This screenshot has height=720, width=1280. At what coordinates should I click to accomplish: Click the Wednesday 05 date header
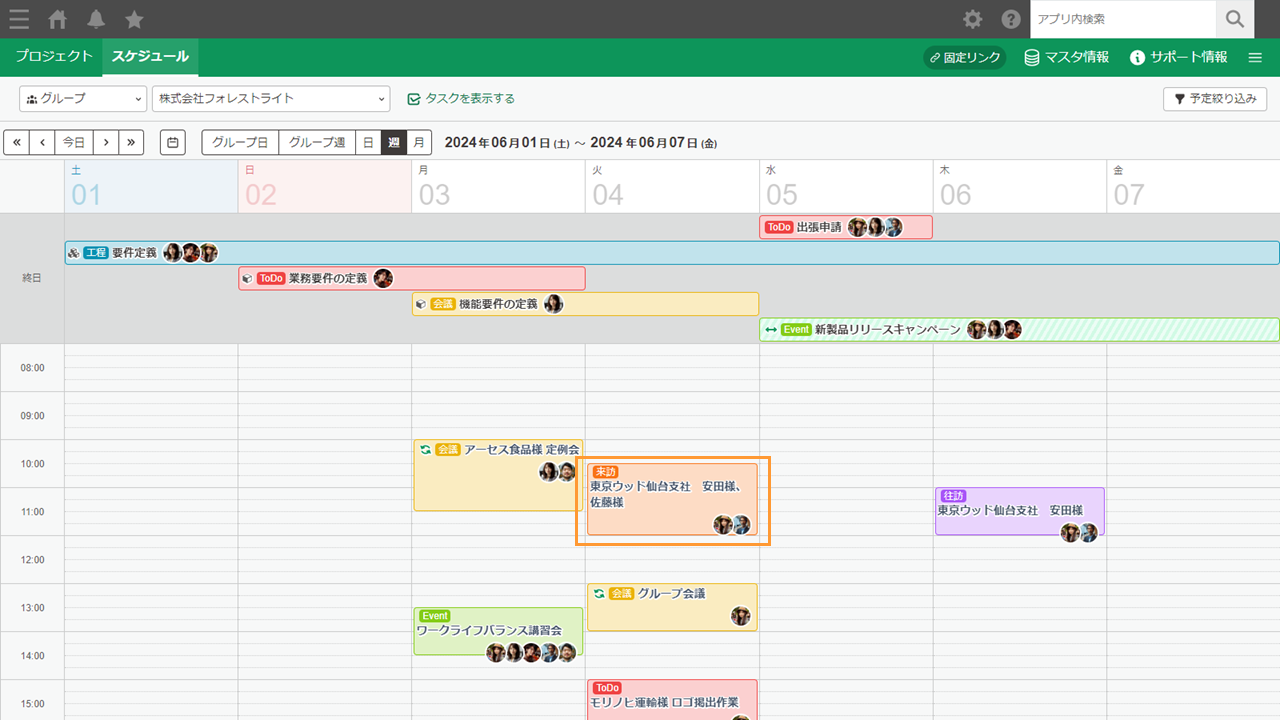point(847,186)
